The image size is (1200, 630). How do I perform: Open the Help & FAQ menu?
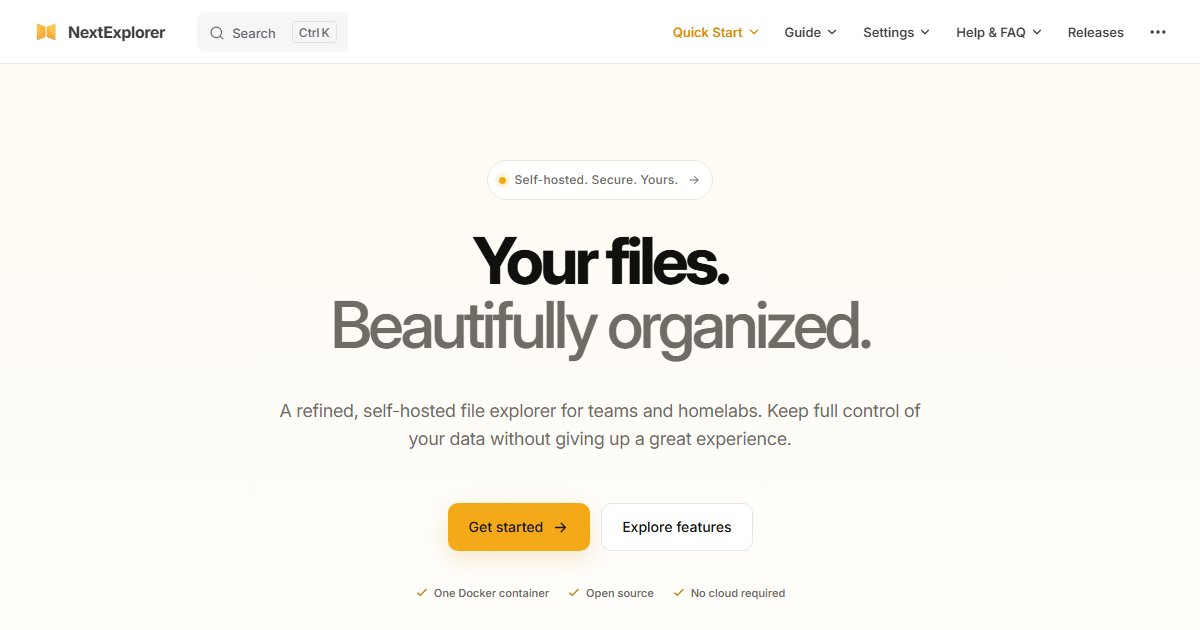pyautogui.click(x=999, y=32)
